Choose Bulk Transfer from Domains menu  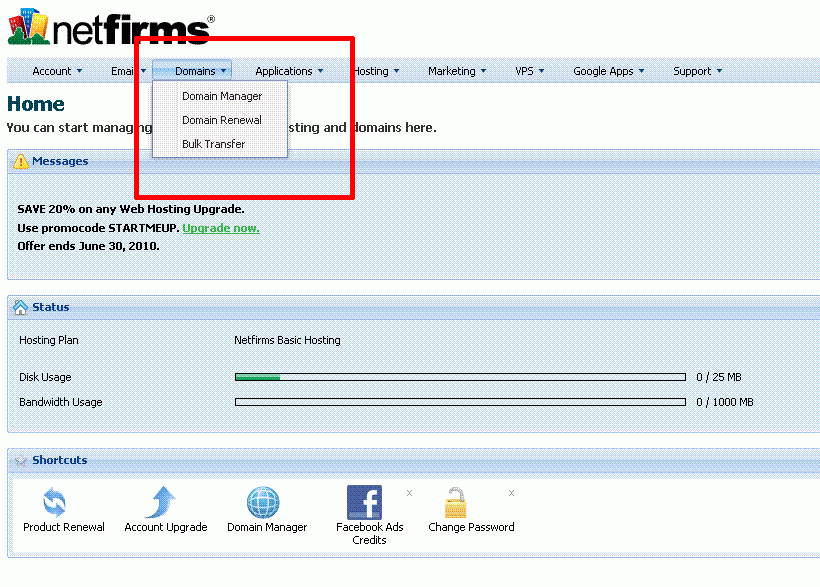[213, 144]
